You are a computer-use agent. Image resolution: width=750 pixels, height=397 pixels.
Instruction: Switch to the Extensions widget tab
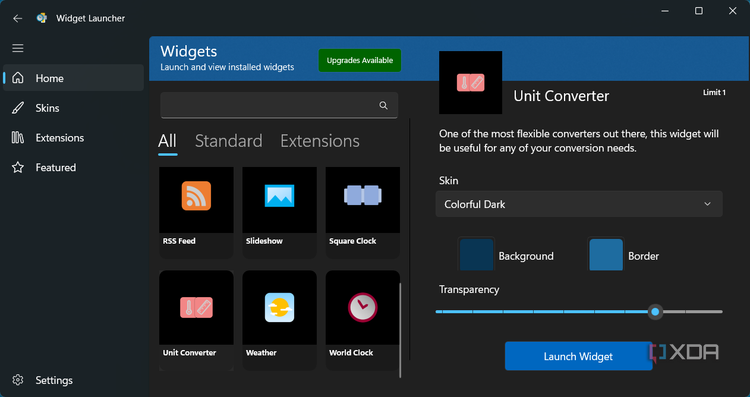pos(320,141)
